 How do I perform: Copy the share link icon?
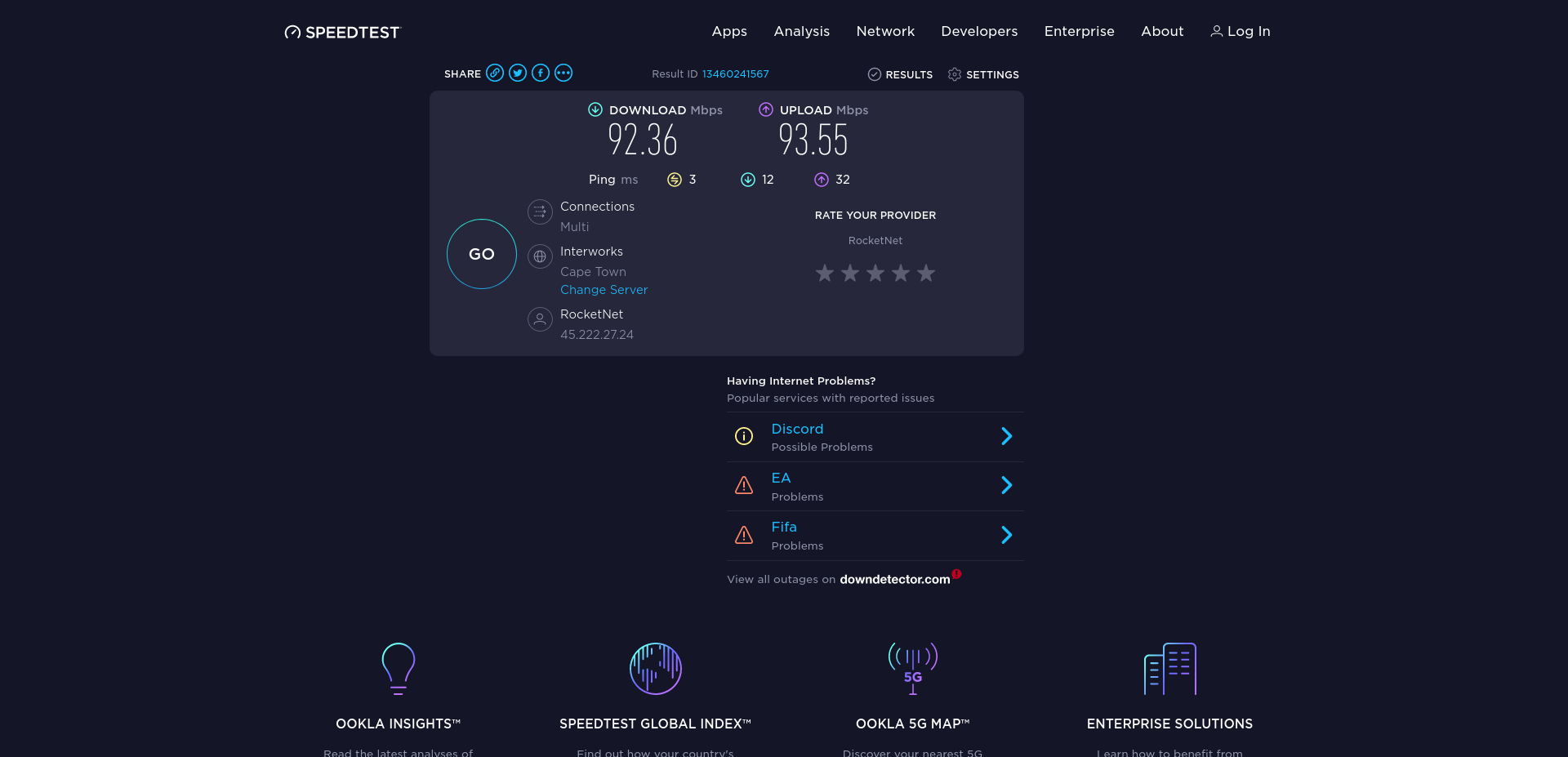(x=495, y=73)
